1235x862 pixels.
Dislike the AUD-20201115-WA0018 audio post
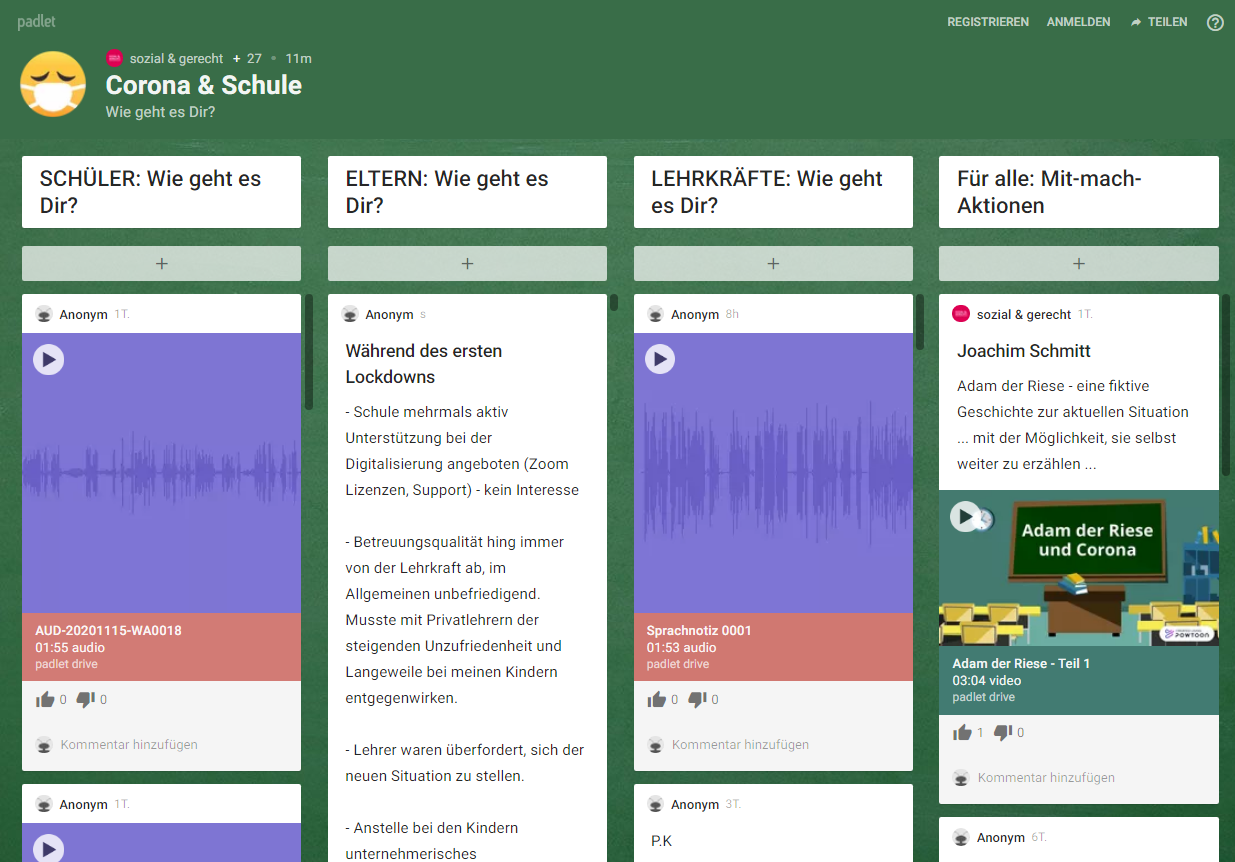point(86,700)
